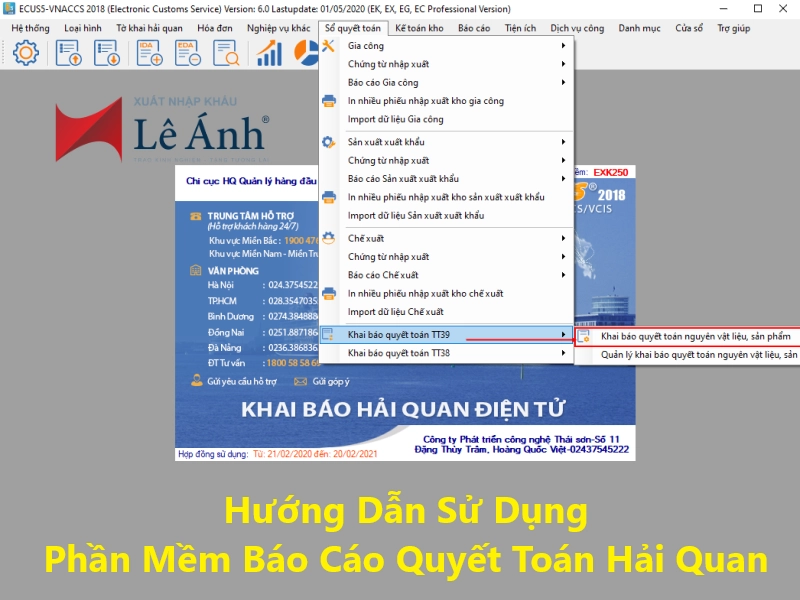The width and height of the screenshot is (800, 600).
Task: Click the document search magnifier toolbar icon
Action: click(x=227, y=54)
